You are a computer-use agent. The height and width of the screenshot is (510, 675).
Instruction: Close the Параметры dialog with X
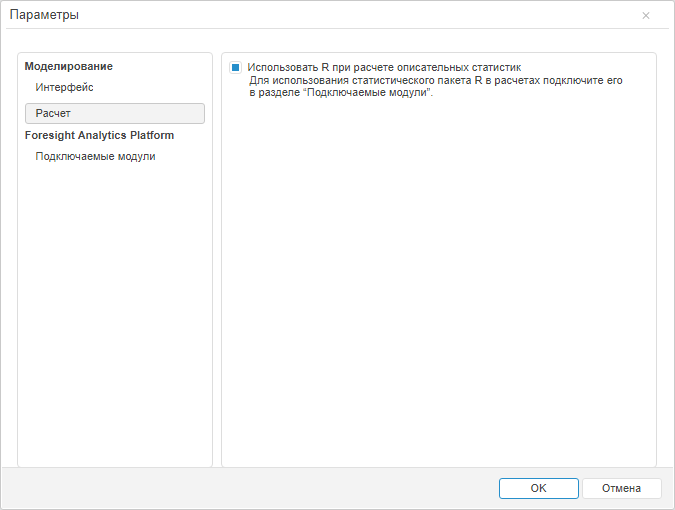point(646,15)
